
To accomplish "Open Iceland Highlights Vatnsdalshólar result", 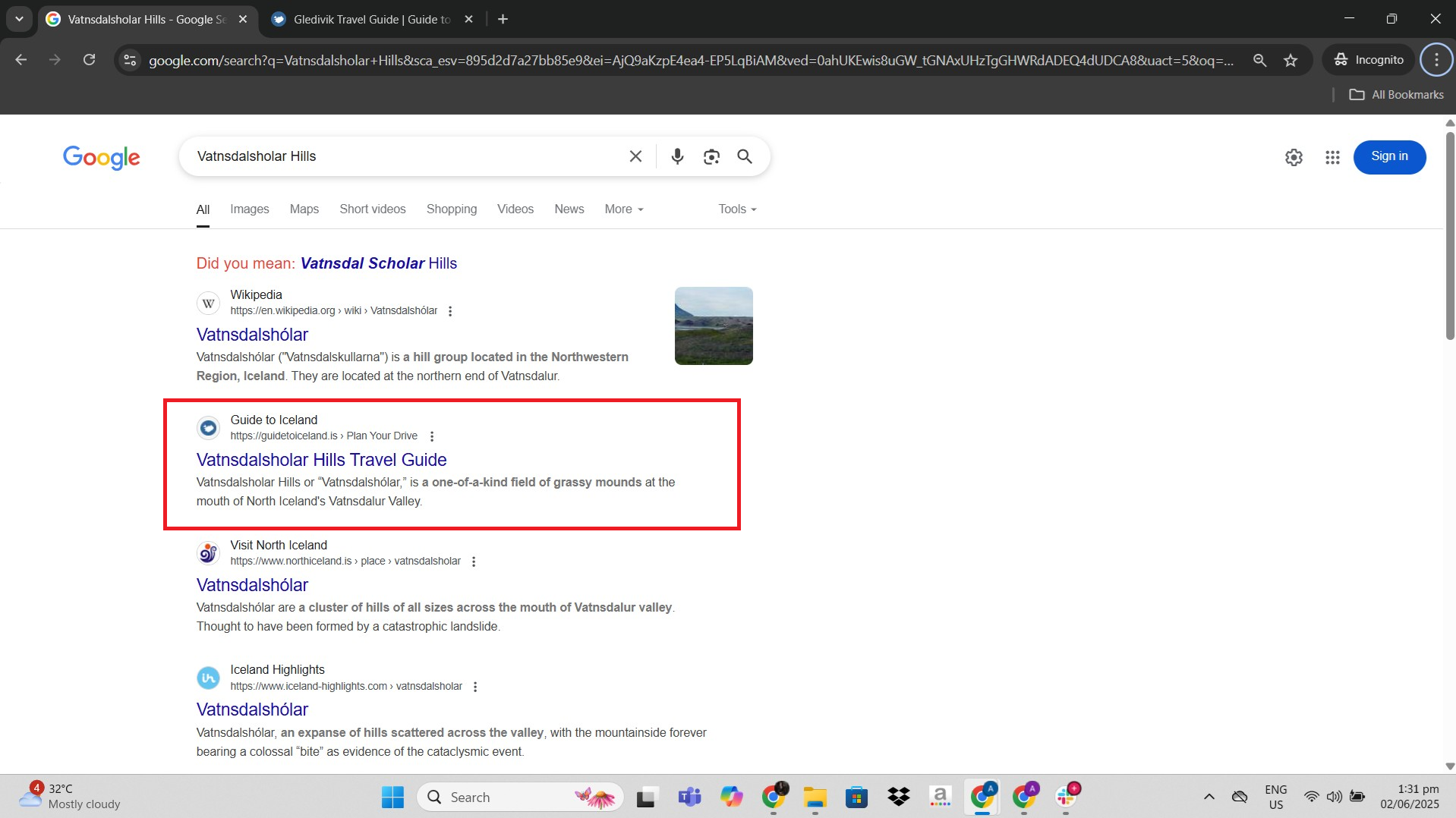I will (252, 709).
